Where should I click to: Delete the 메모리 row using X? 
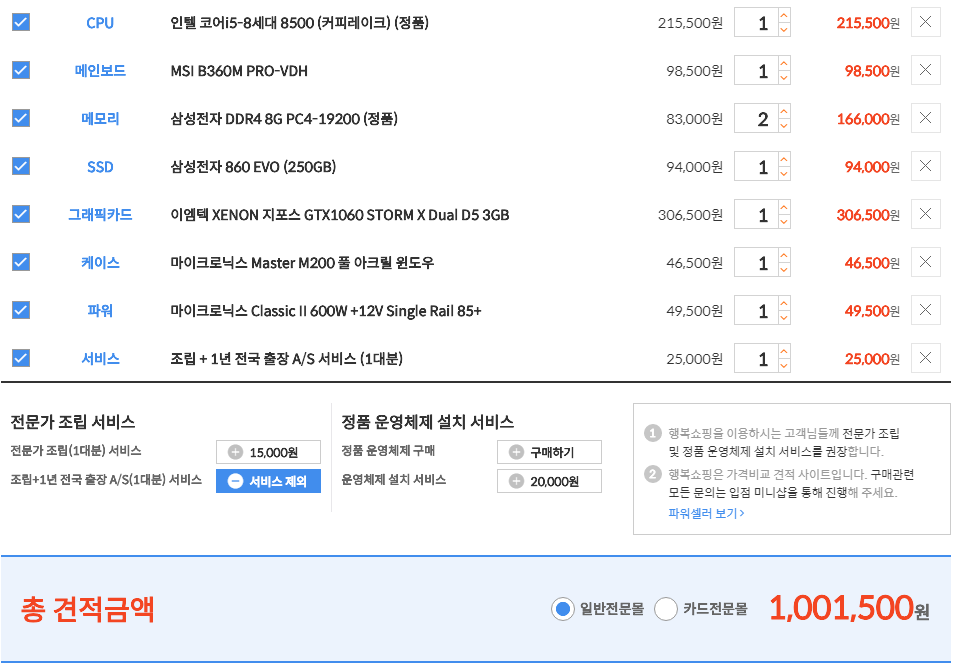tap(925, 118)
